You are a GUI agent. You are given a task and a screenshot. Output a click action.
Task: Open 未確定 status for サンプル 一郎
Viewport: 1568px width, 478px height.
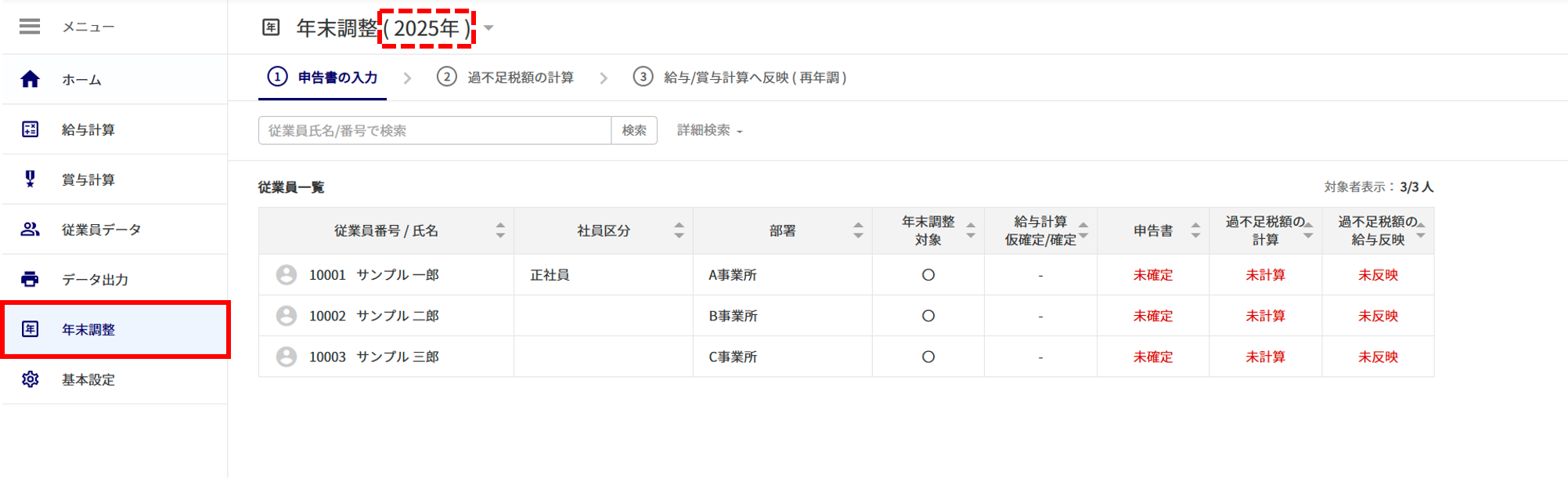[1153, 275]
